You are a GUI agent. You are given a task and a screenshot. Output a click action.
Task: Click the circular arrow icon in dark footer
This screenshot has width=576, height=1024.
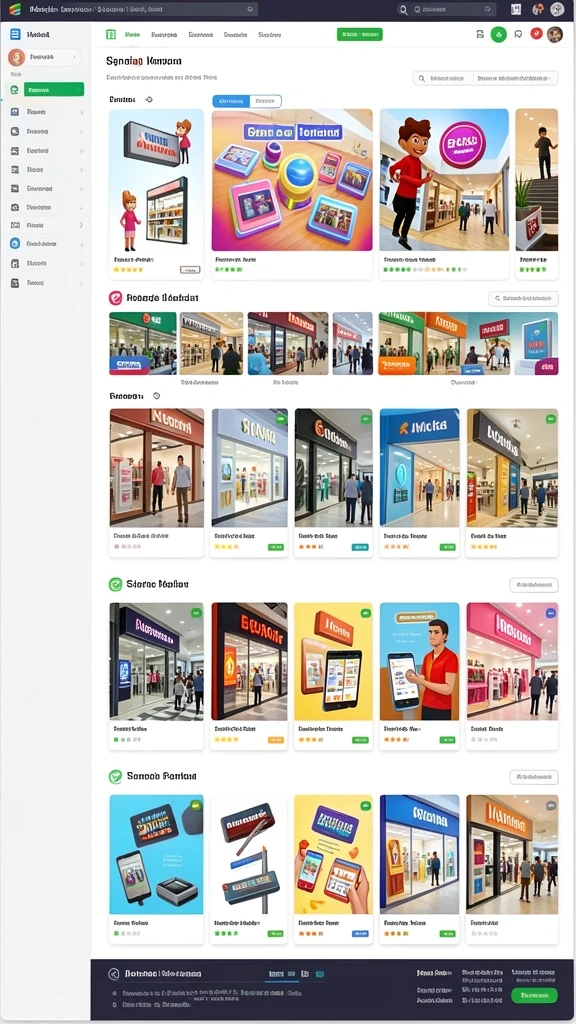[114, 974]
